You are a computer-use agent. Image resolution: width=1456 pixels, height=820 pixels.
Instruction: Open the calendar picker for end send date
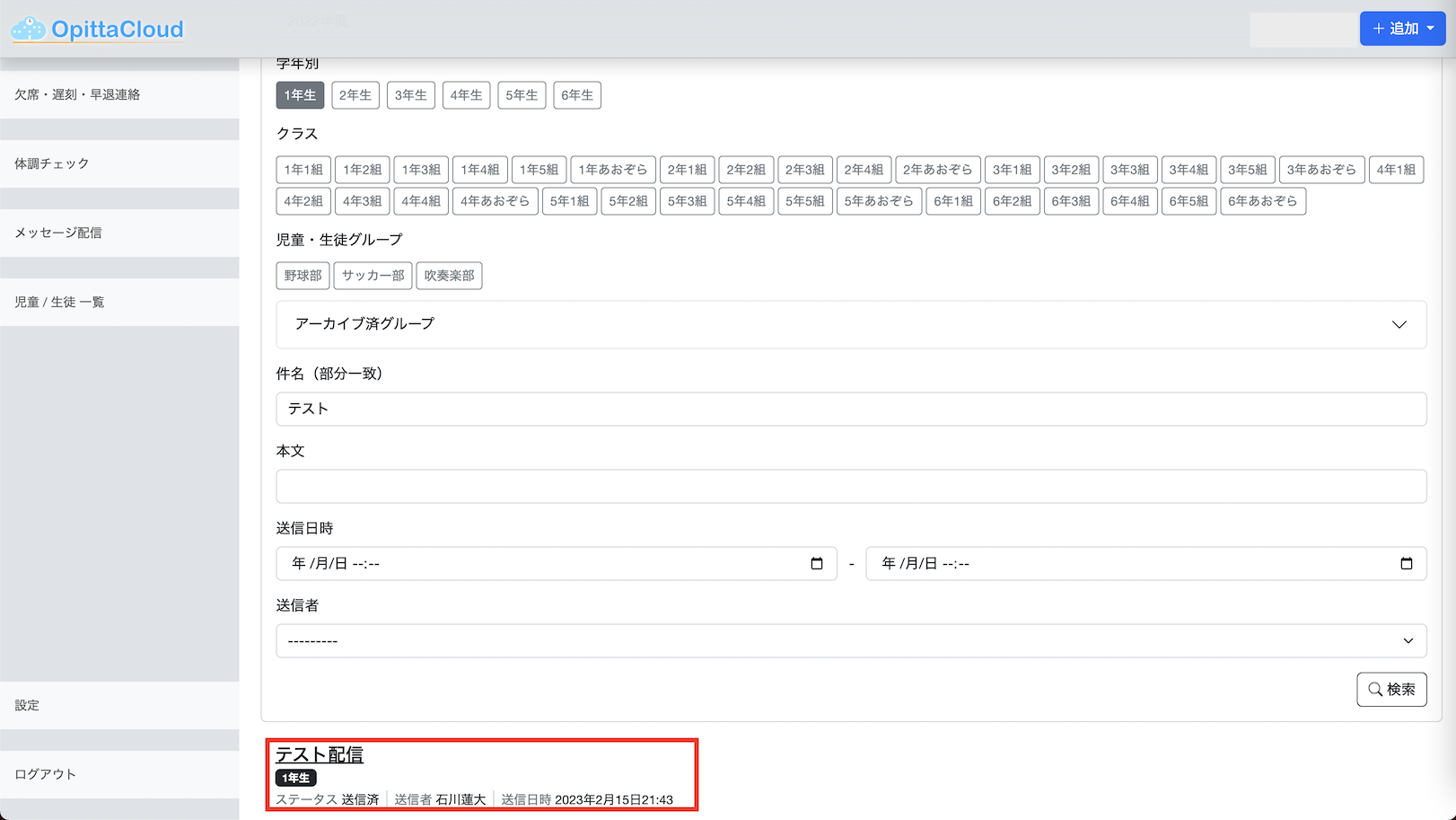[1407, 564]
